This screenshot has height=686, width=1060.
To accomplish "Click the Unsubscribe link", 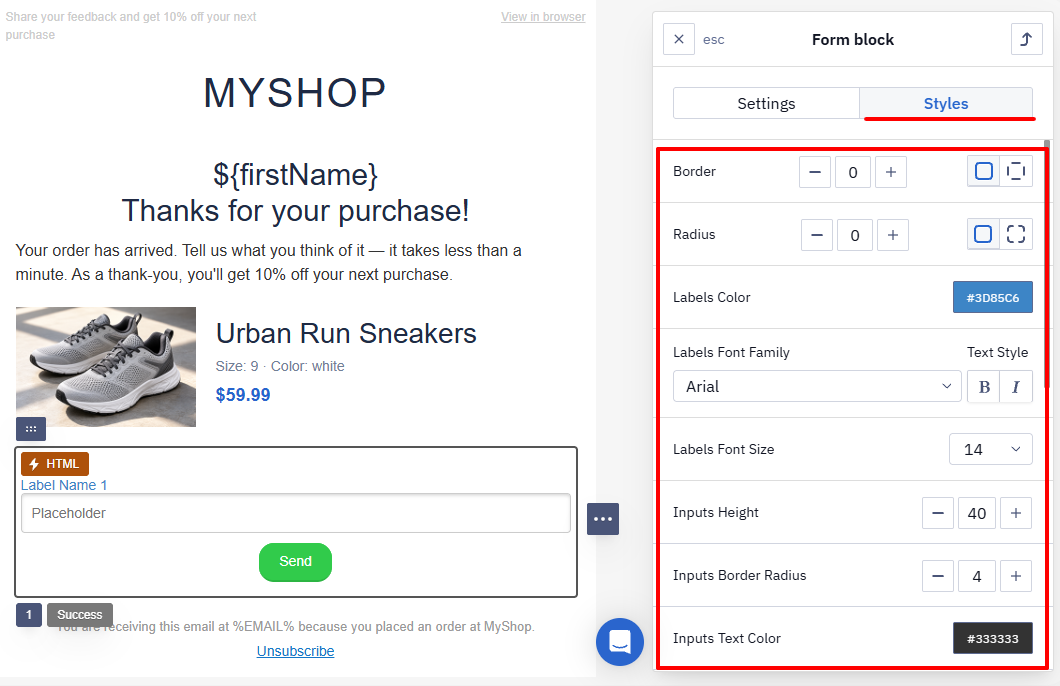I will pos(295,651).
